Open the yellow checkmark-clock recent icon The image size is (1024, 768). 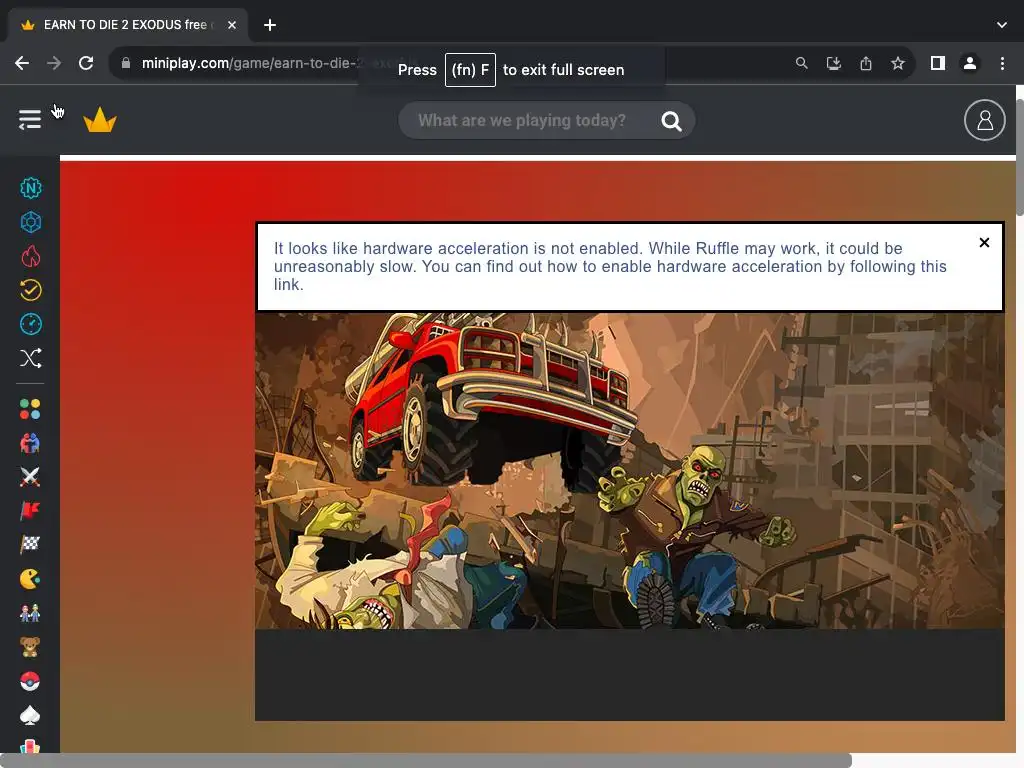[x=31, y=290]
